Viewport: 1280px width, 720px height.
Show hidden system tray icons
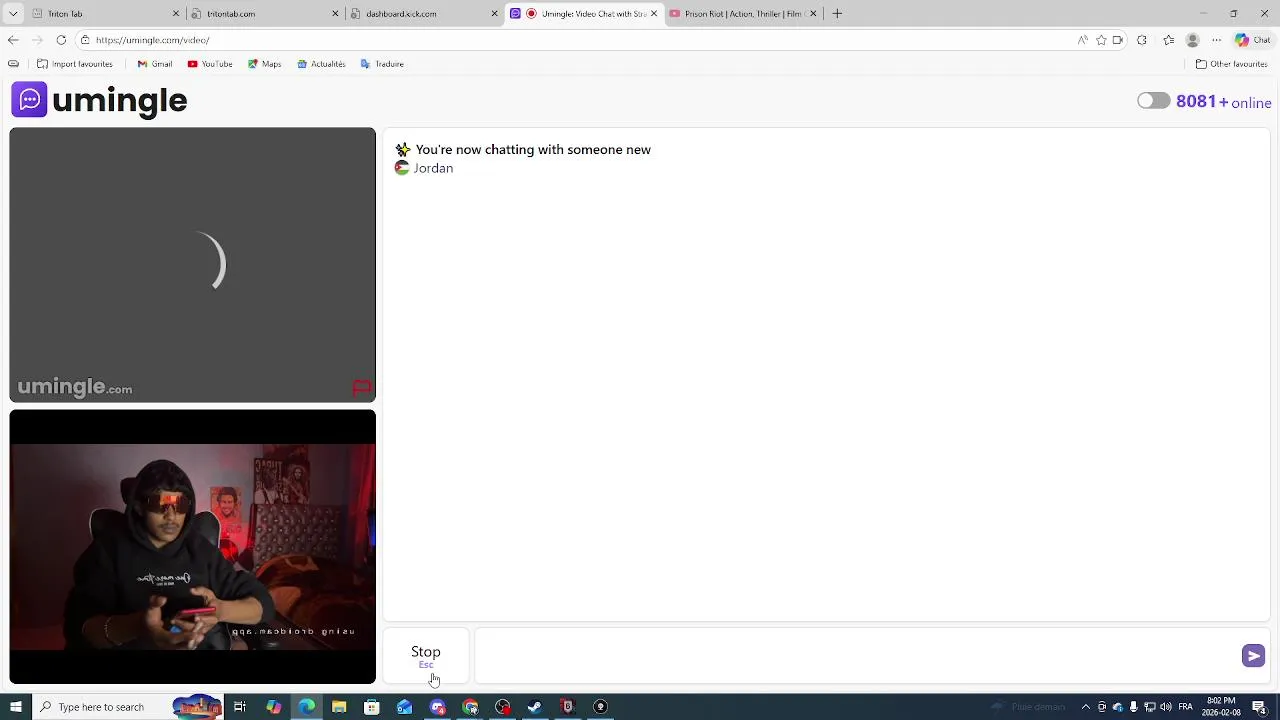coord(1086,707)
